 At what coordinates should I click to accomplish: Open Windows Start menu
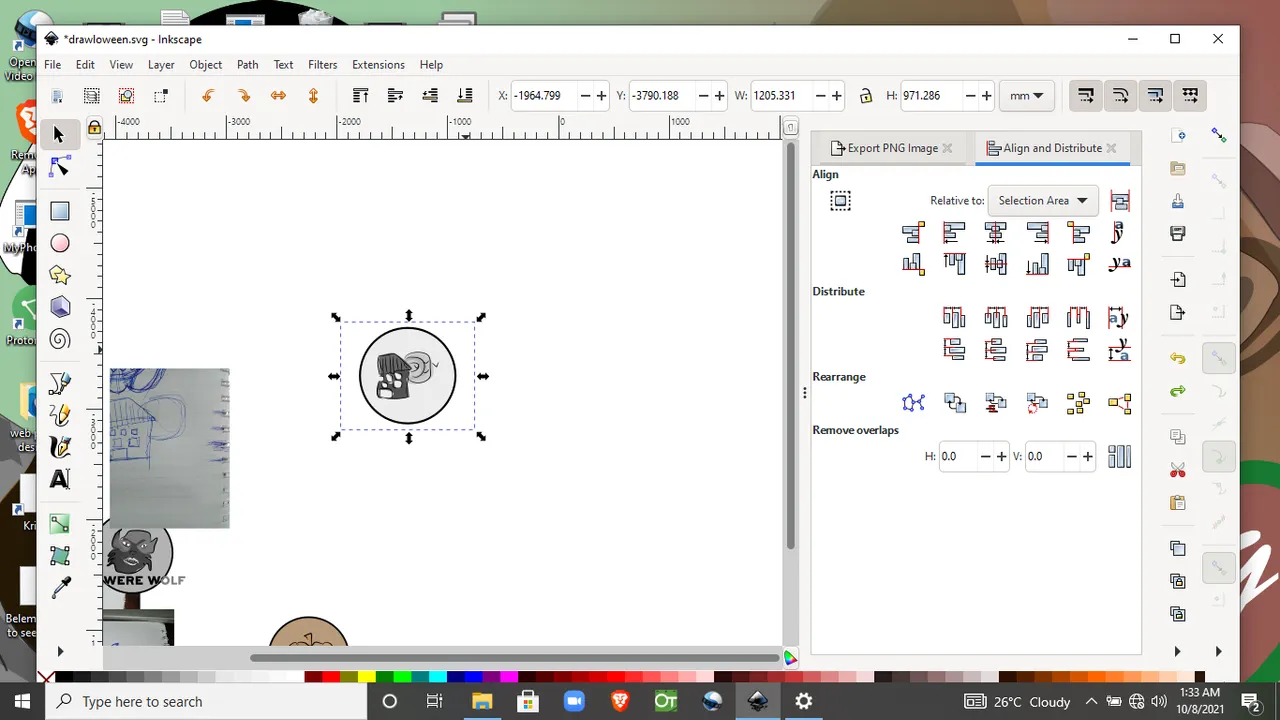tap(23, 701)
